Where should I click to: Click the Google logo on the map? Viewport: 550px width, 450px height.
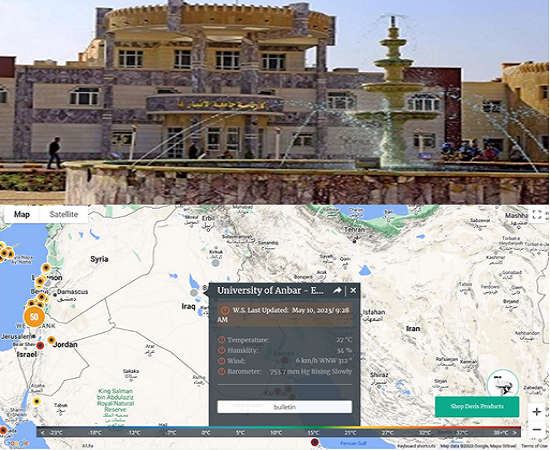point(16,443)
